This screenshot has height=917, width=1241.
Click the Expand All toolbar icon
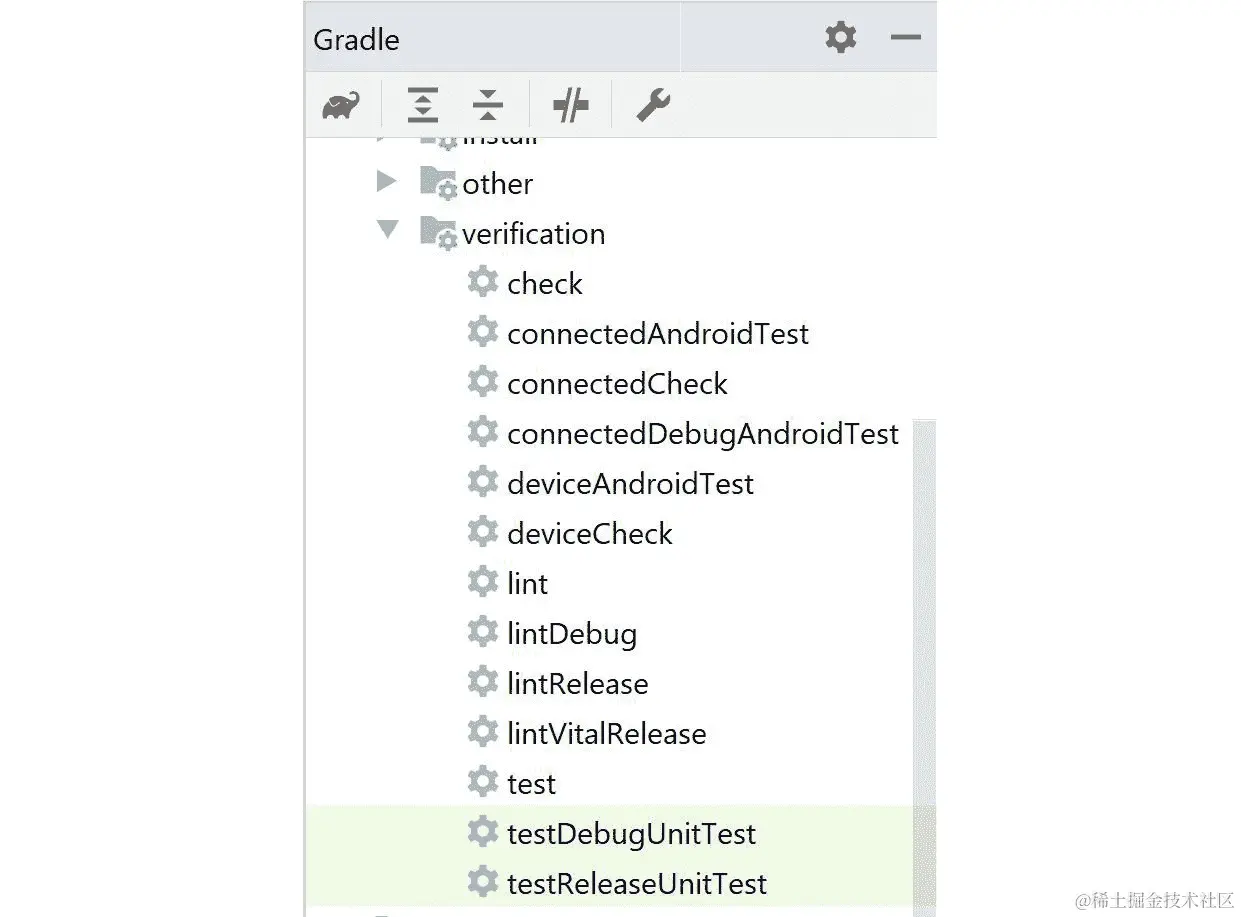(x=422, y=104)
